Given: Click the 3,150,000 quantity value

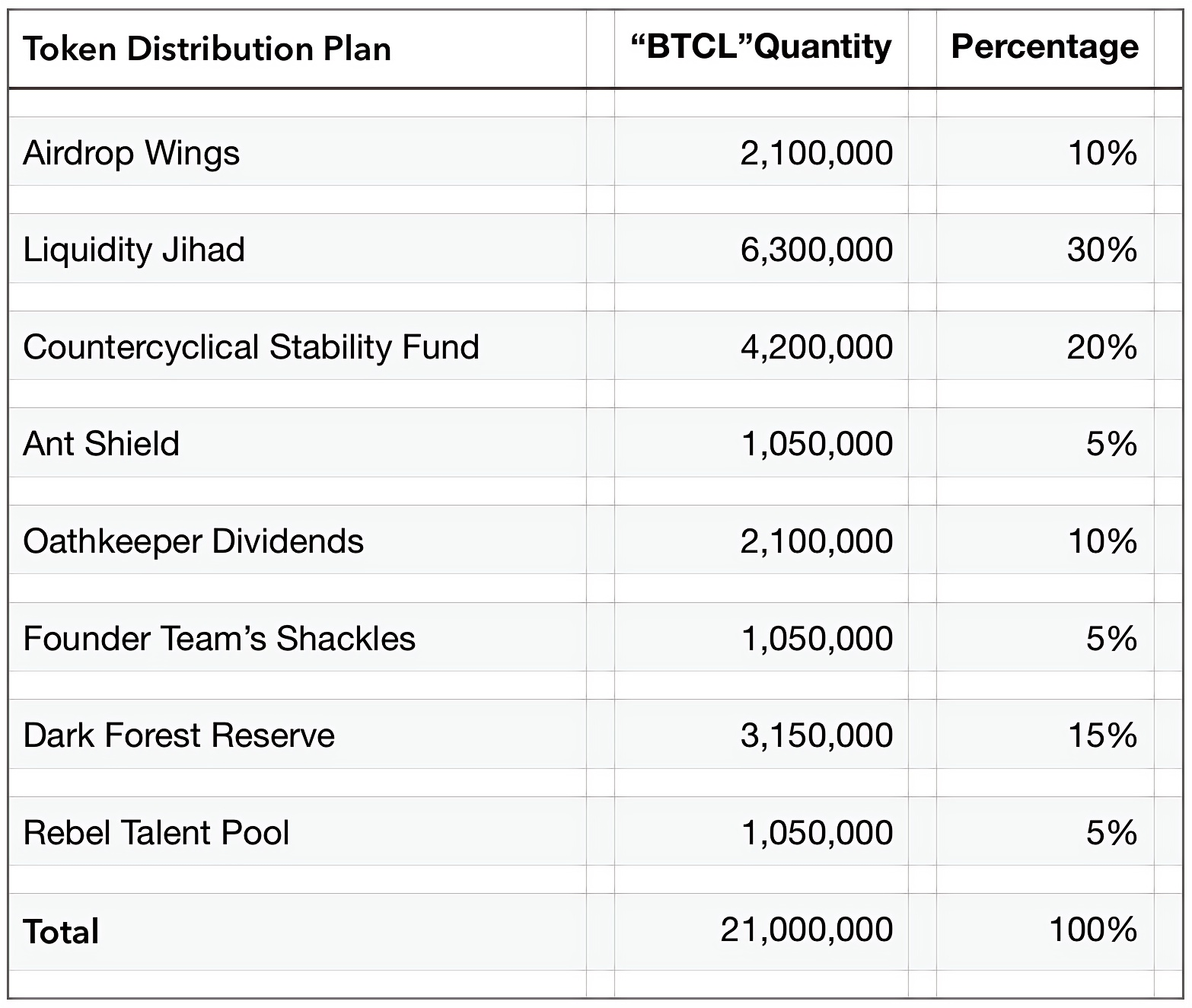Looking at the screenshot, I should (817, 735).
